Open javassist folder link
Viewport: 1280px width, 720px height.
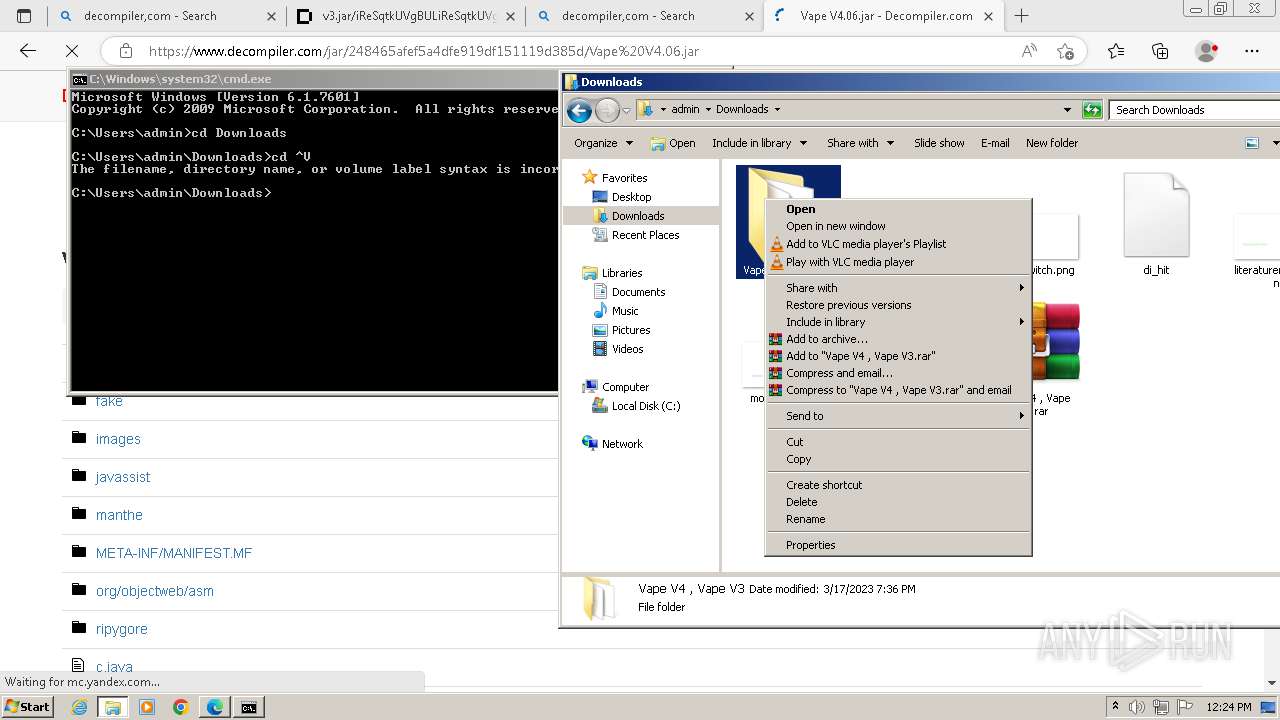123,477
